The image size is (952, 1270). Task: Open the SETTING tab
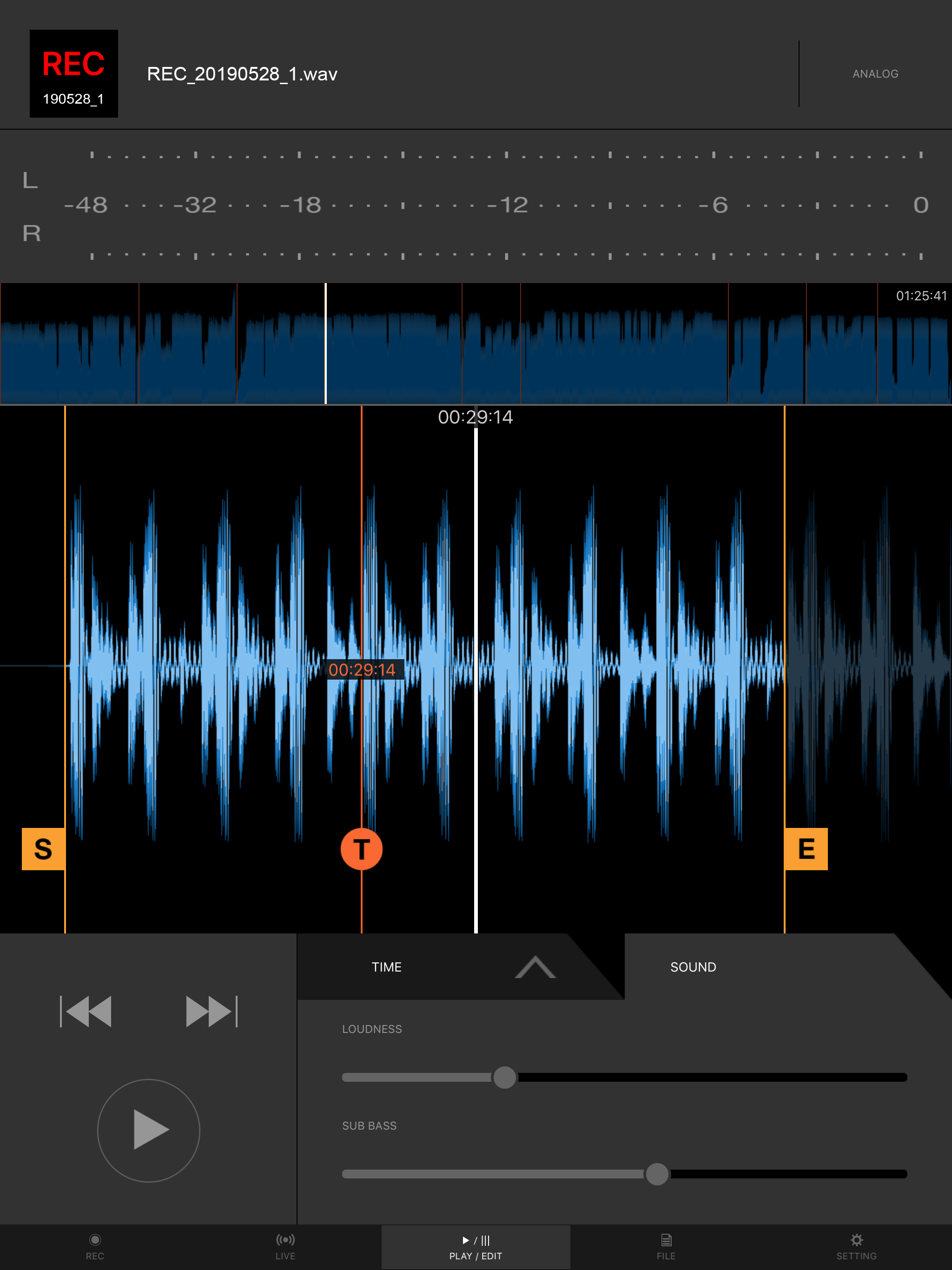coord(856,1247)
